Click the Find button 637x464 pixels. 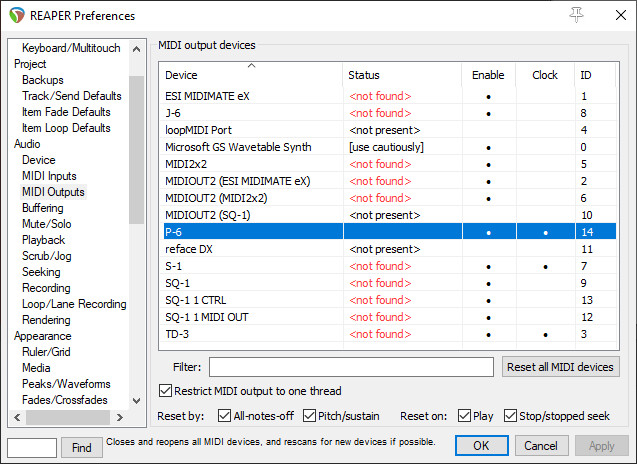[x=82, y=447]
